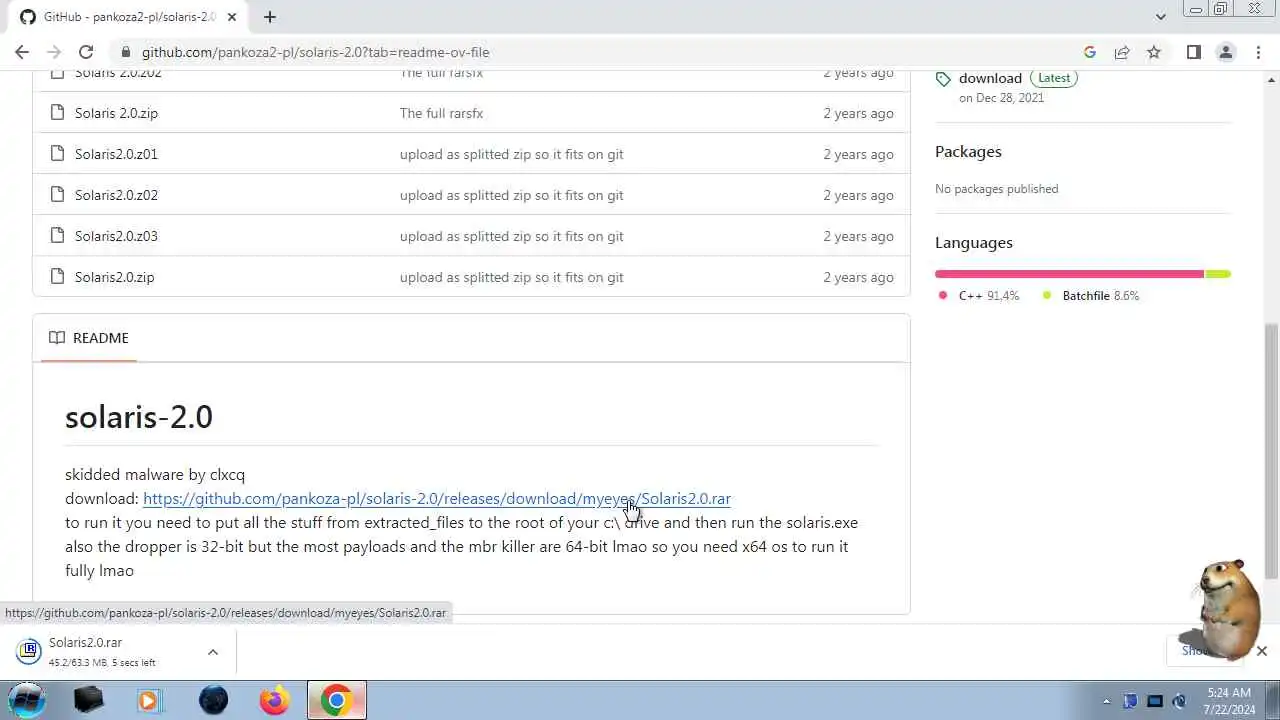Screen dimensions: 1280x720
Task: Click the Latest badge
Action: (x=1054, y=78)
